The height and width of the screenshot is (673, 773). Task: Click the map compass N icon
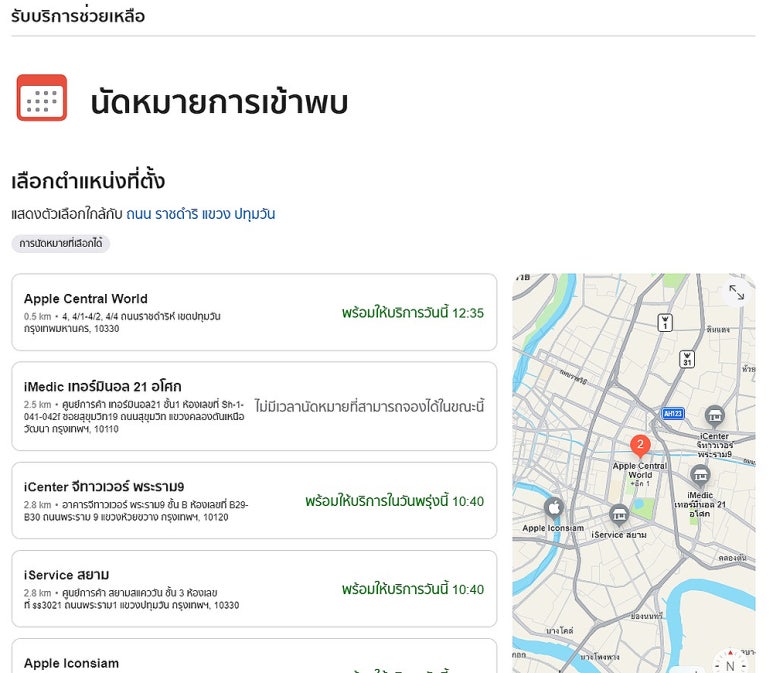coord(730,663)
